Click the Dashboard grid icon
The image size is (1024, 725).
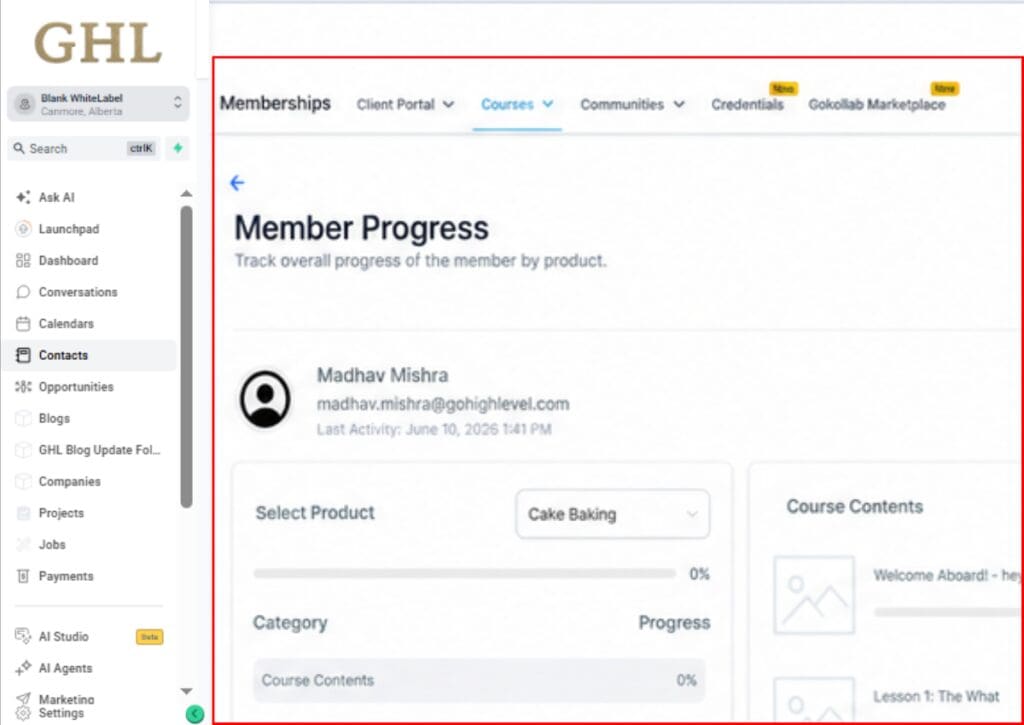[x=23, y=261]
